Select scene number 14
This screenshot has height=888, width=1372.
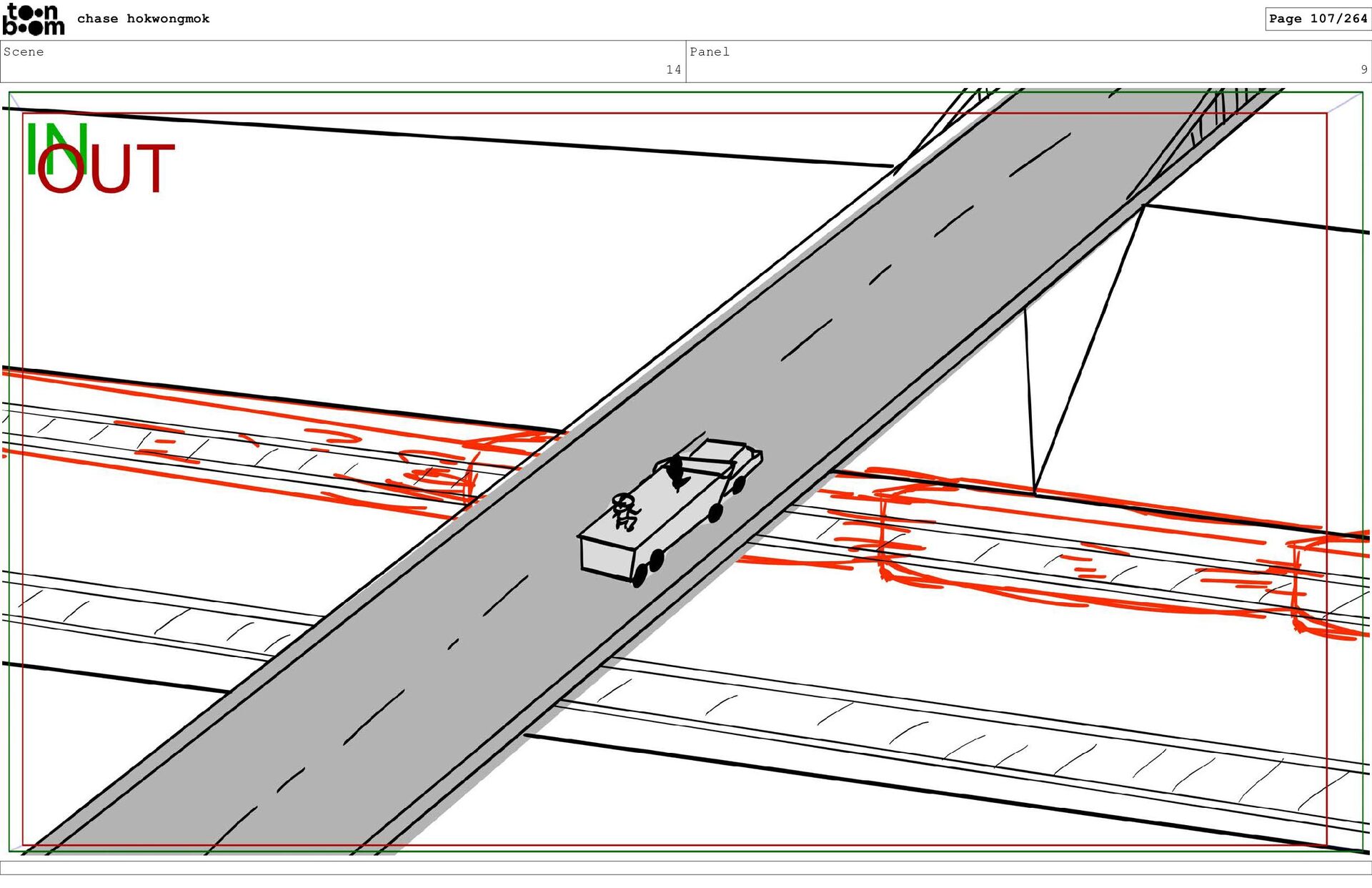673,69
